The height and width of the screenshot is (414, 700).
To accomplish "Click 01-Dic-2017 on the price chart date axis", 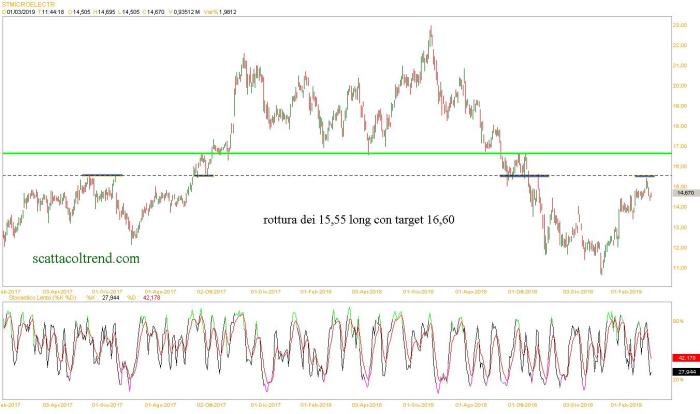I will click(x=266, y=292).
